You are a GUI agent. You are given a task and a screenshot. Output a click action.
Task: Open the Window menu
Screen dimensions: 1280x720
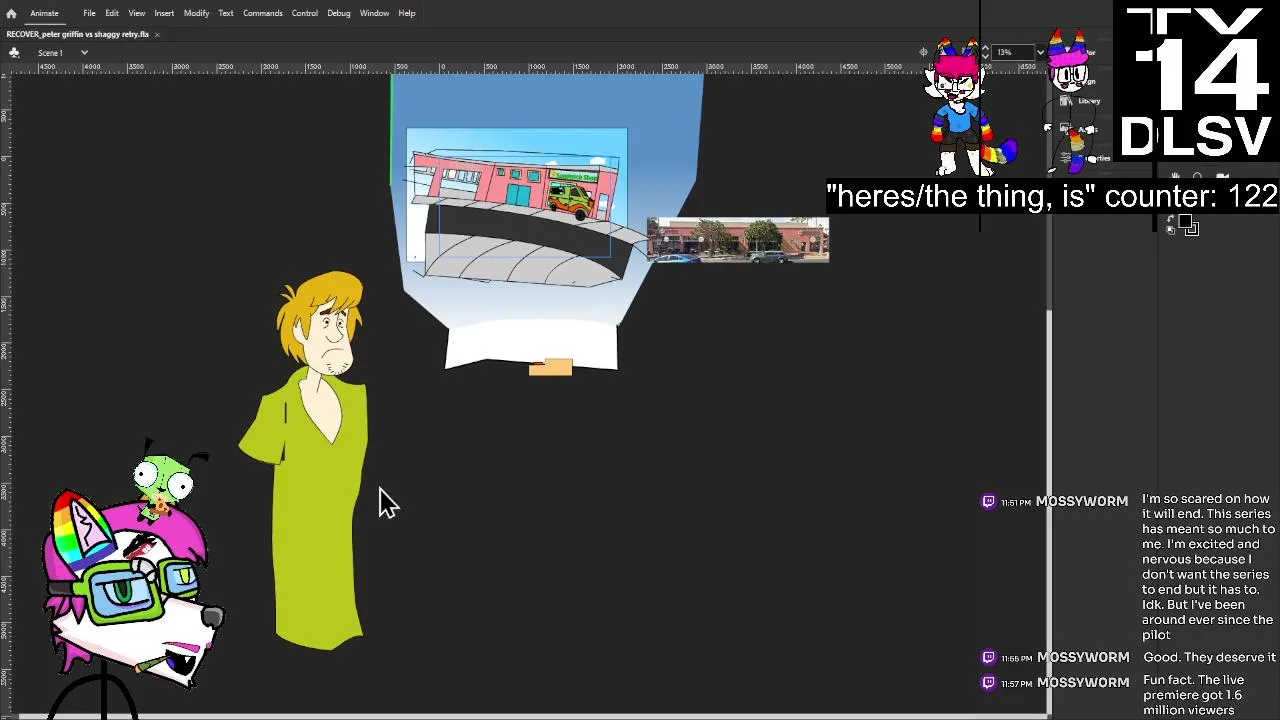click(x=374, y=13)
